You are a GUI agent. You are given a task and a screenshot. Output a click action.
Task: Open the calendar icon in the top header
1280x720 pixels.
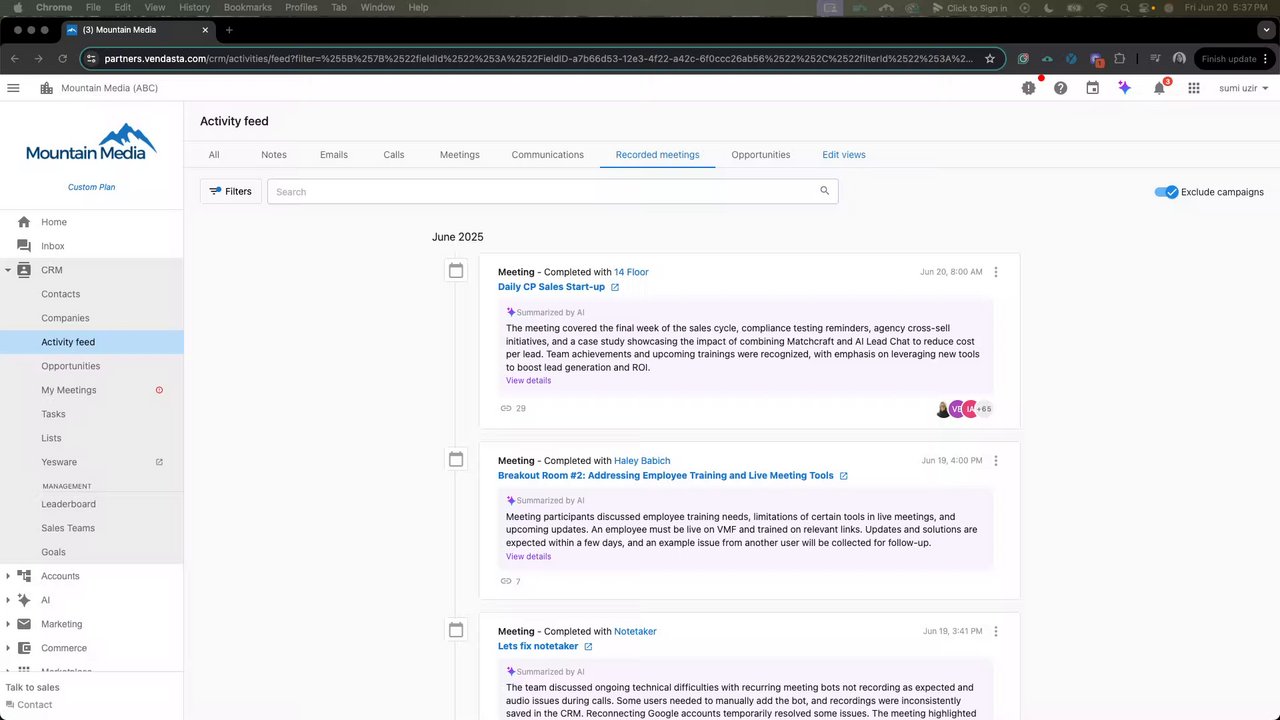(x=1093, y=88)
